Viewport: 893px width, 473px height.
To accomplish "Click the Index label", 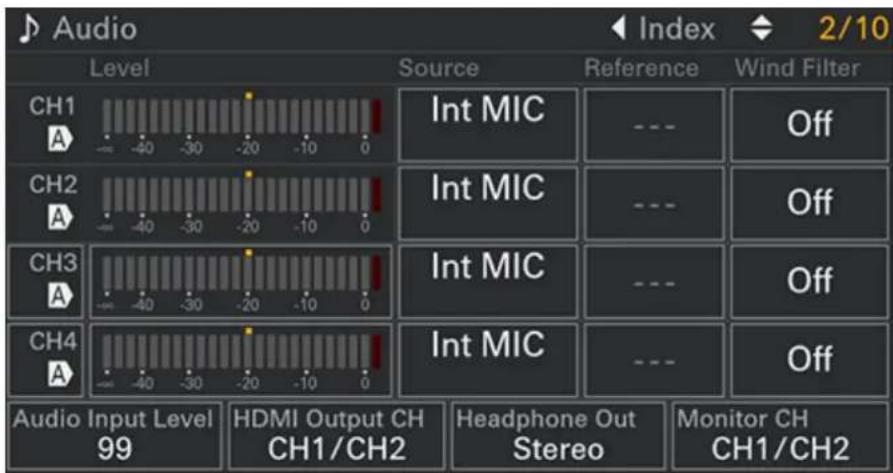I will click(x=677, y=29).
